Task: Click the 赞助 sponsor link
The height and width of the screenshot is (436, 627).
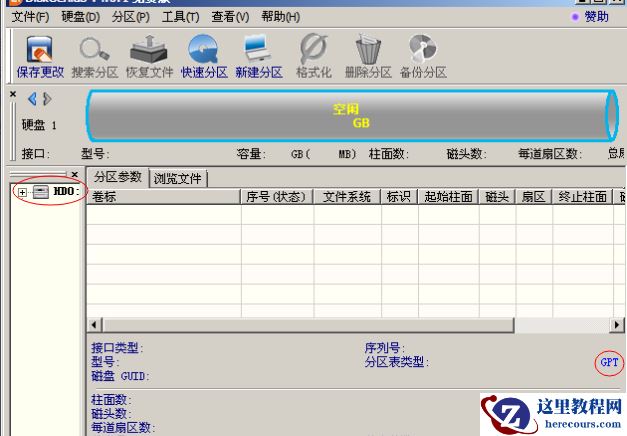Action: tap(596, 17)
